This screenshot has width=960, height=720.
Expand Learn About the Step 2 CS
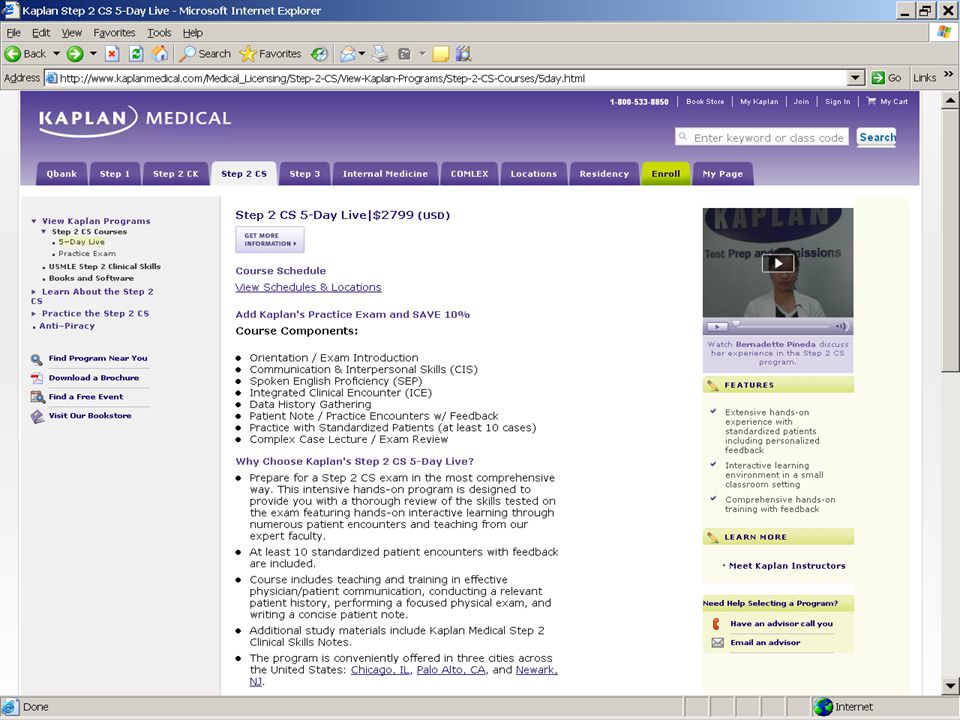point(34,292)
